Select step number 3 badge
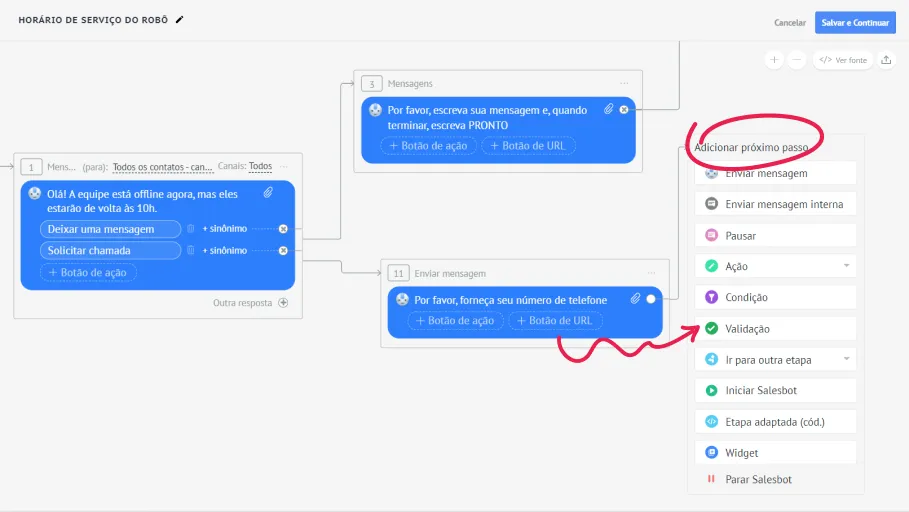The height and width of the screenshot is (512, 909). [372, 83]
